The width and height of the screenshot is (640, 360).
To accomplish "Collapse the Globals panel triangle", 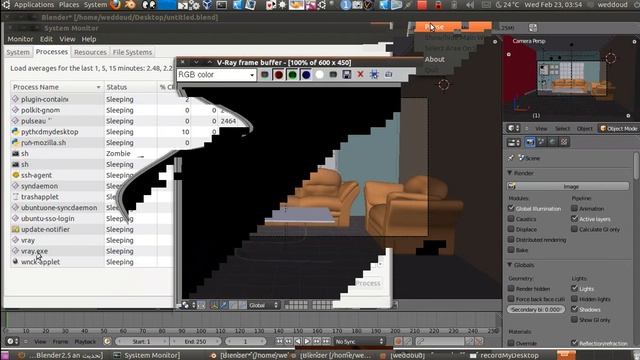I will tap(509, 265).
